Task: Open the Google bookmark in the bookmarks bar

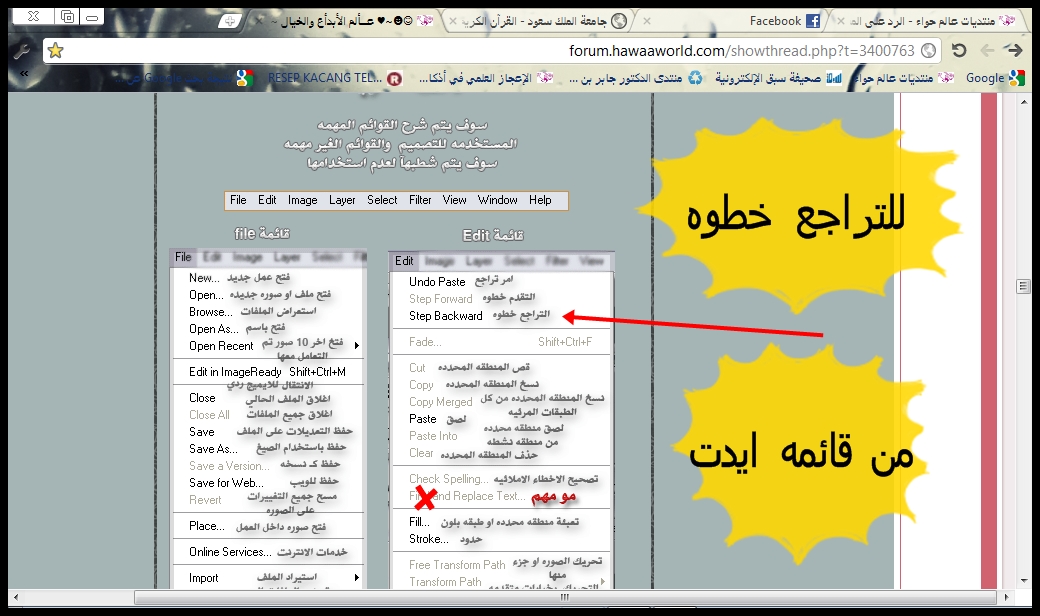Action: pos(994,78)
